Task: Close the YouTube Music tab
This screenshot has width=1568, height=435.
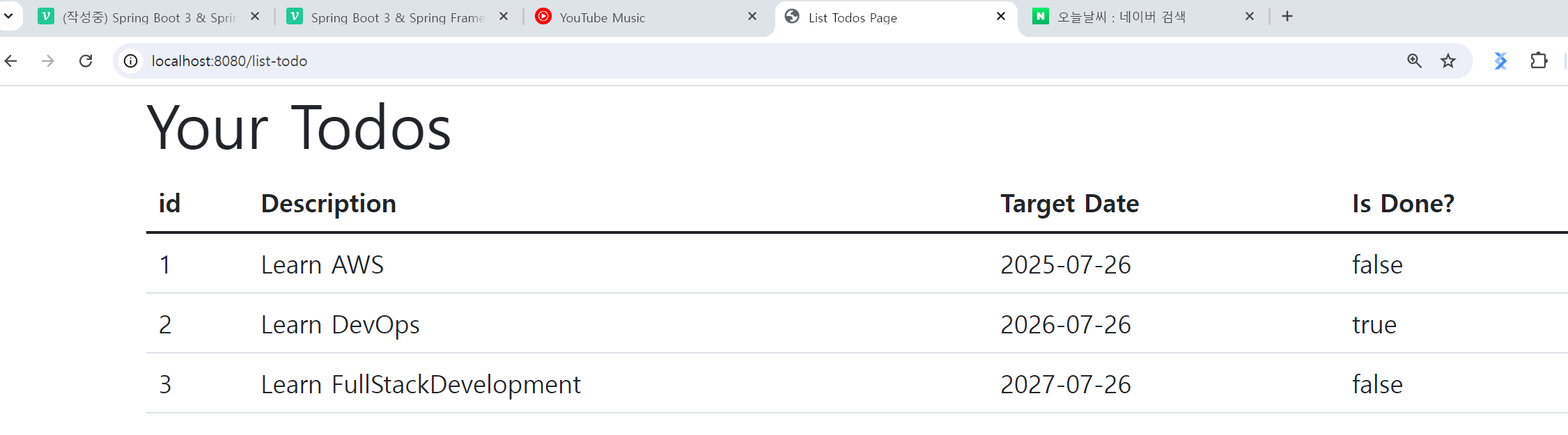Action: [x=752, y=17]
